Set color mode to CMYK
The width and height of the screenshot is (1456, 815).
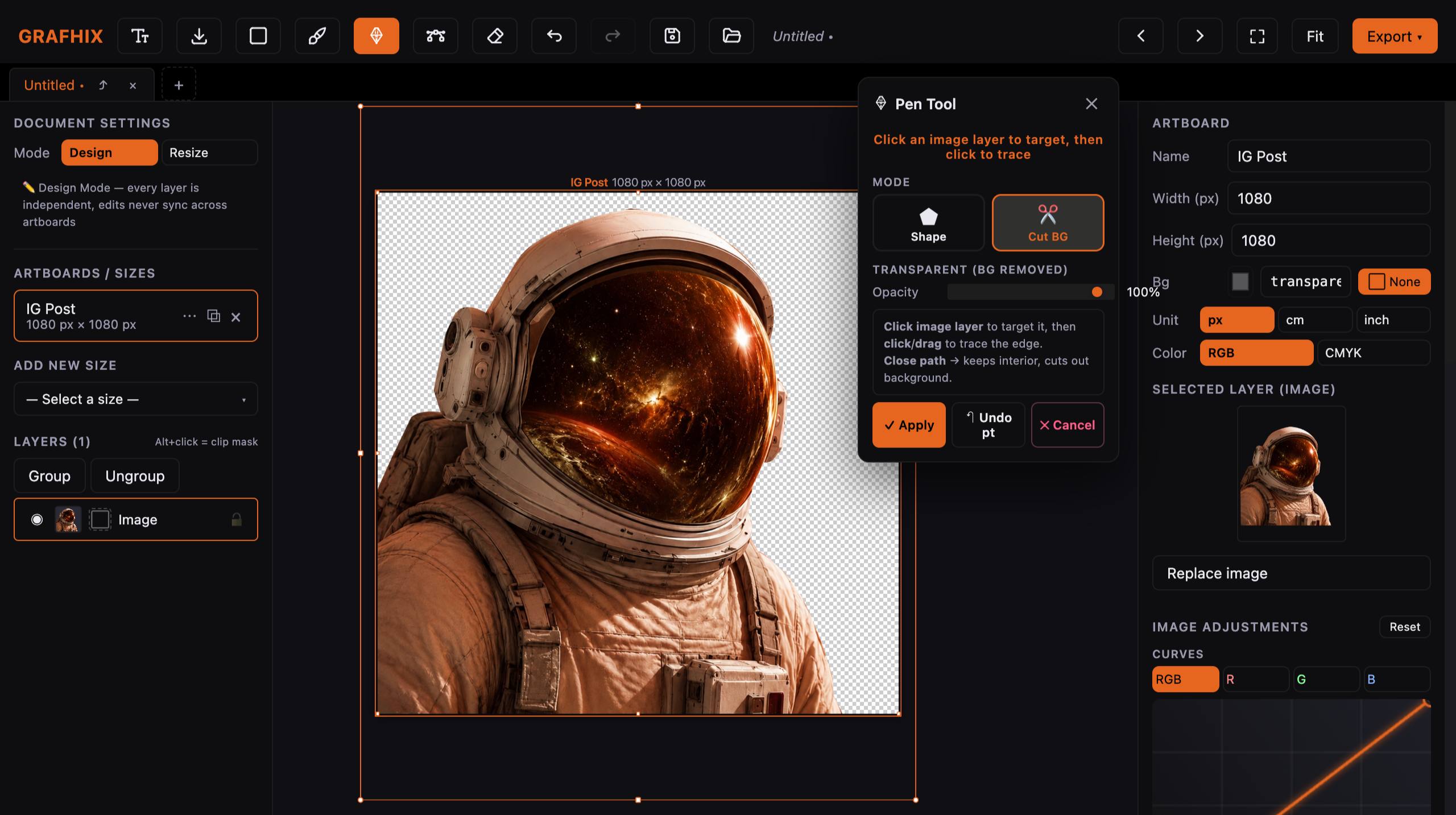click(x=1374, y=353)
